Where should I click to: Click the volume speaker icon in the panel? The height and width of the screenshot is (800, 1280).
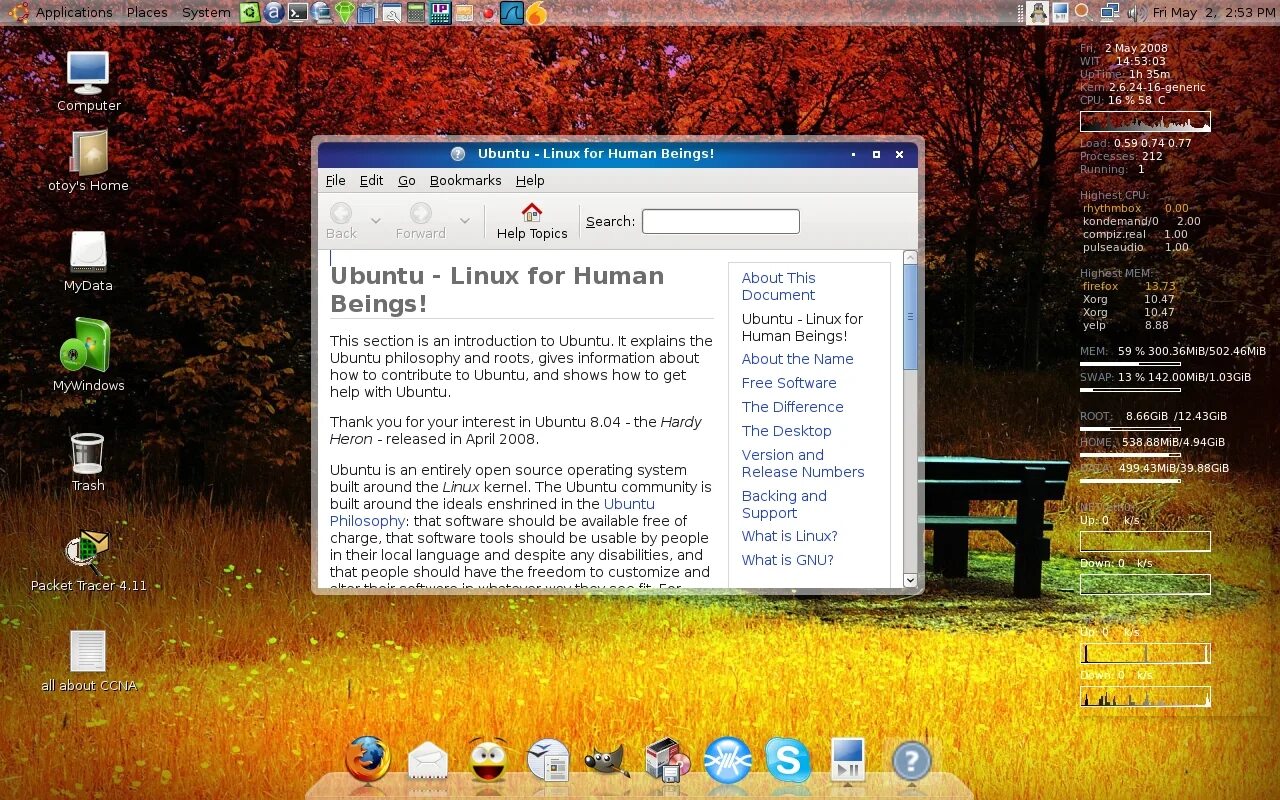click(x=1137, y=13)
